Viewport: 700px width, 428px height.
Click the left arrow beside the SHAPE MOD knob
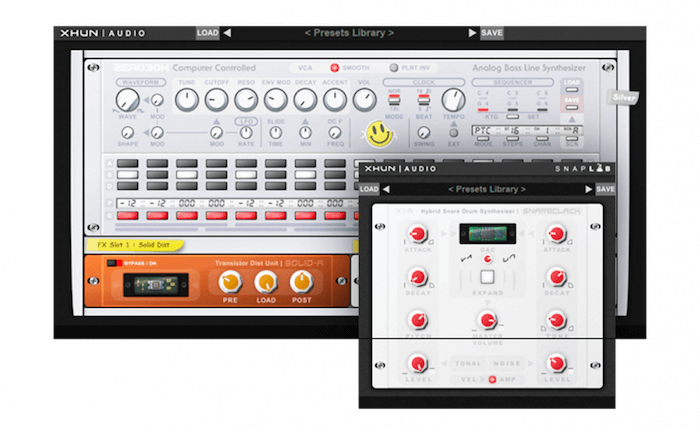146,133
